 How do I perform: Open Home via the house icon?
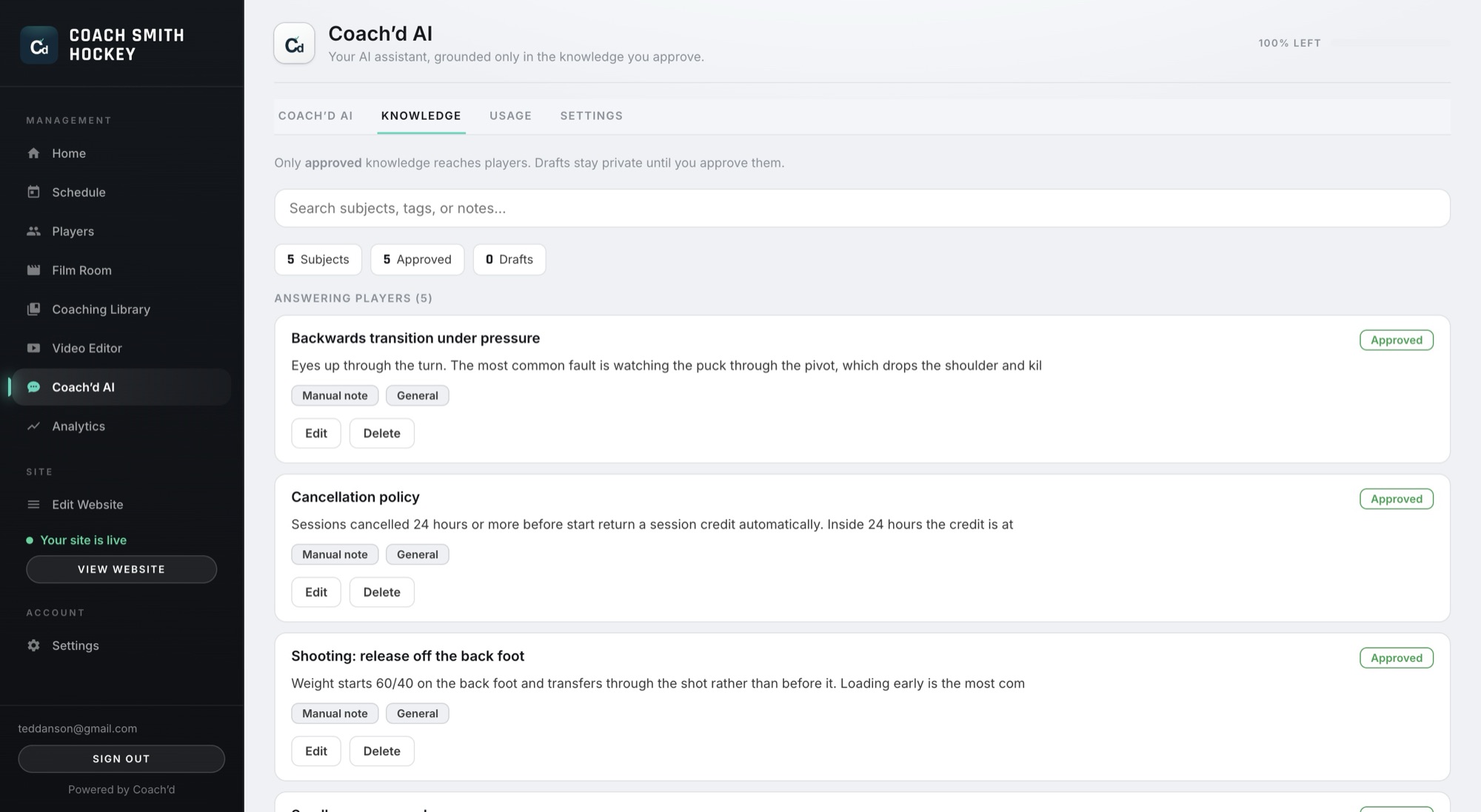33,153
